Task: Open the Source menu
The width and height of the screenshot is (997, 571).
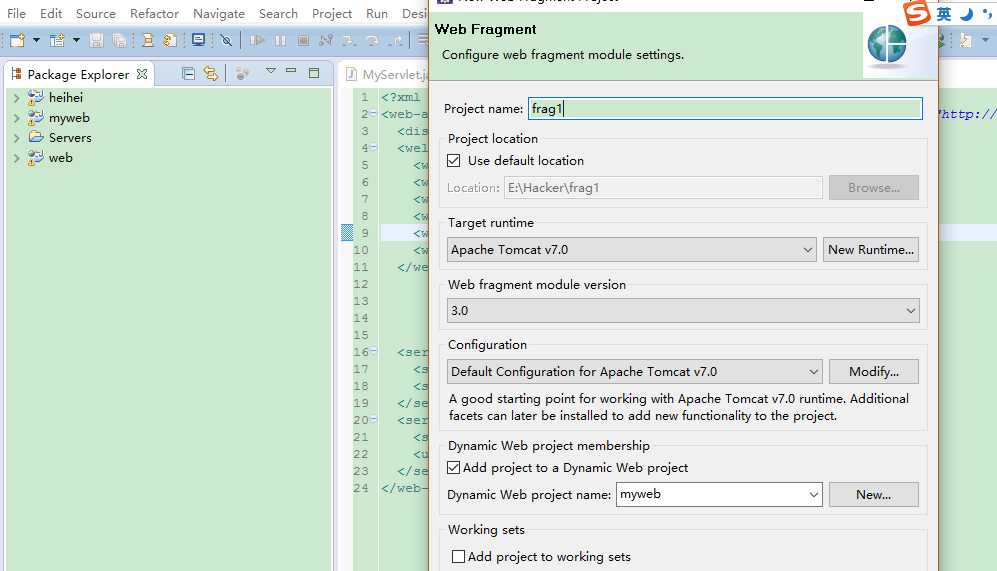Action: (95, 13)
